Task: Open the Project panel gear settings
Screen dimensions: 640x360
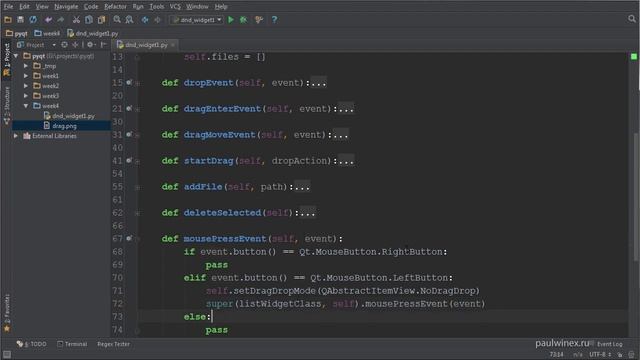Action: pyautogui.click(x=91, y=45)
